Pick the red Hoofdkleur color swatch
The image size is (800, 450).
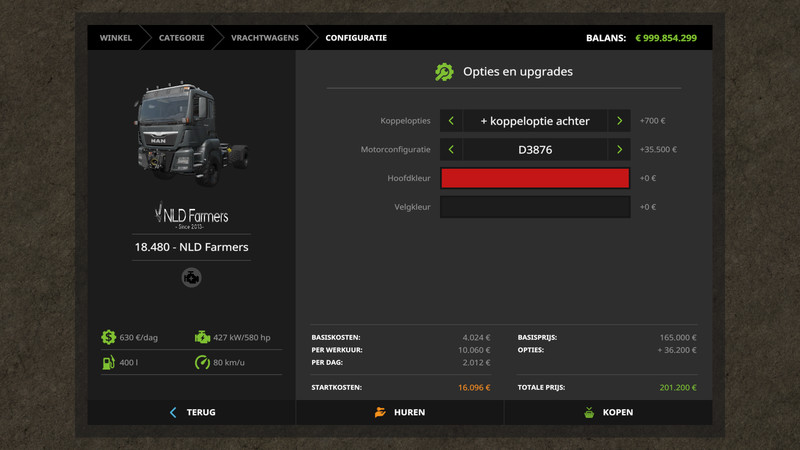click(x=535, y=178)
